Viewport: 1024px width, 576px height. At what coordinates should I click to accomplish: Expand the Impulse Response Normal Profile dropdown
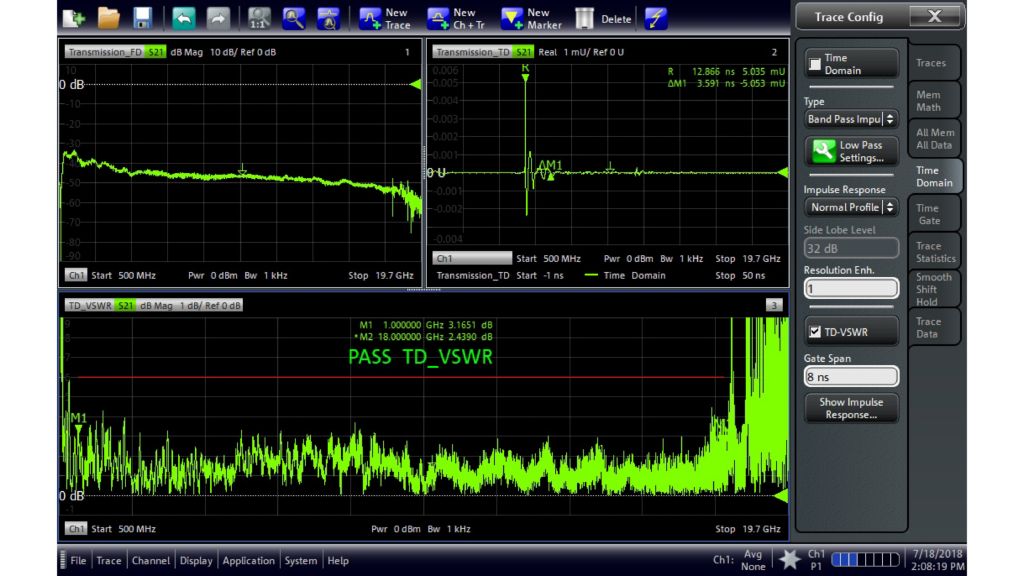[851, 207]
